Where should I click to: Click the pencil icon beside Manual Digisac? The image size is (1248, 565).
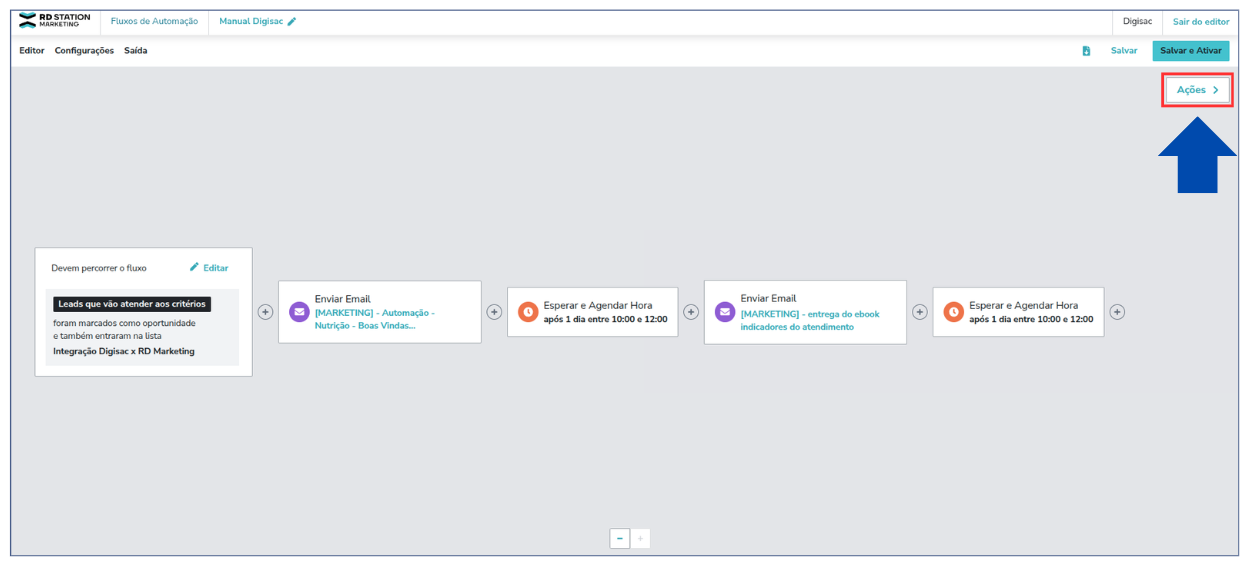[x=292, y=21]
